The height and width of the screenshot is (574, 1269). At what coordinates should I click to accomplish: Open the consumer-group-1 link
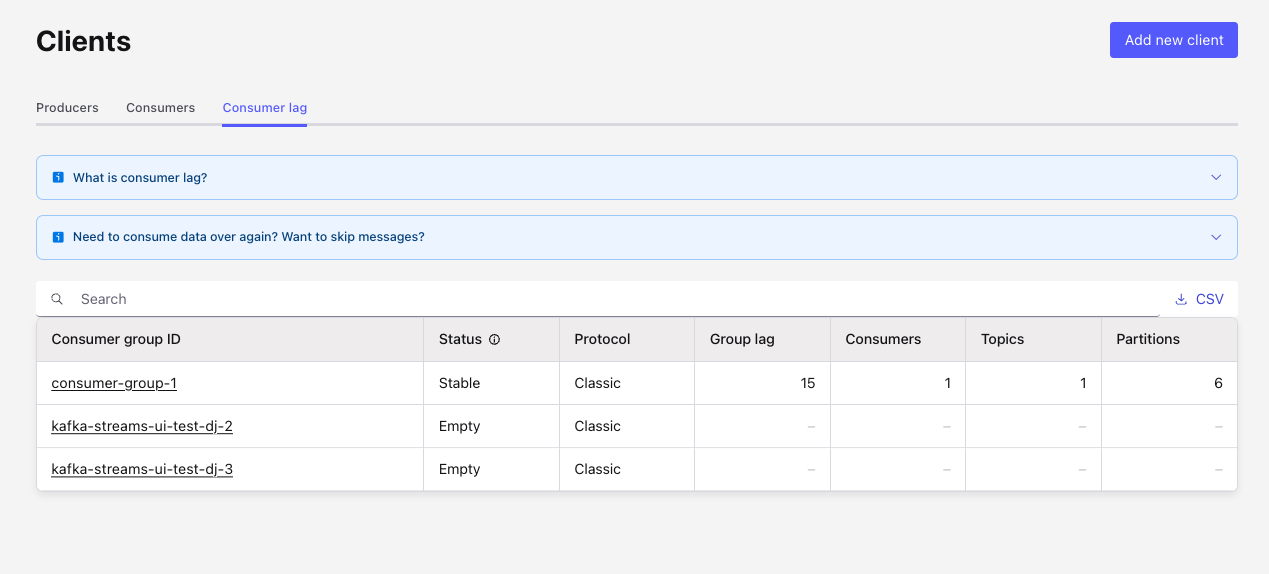(114, 383)
